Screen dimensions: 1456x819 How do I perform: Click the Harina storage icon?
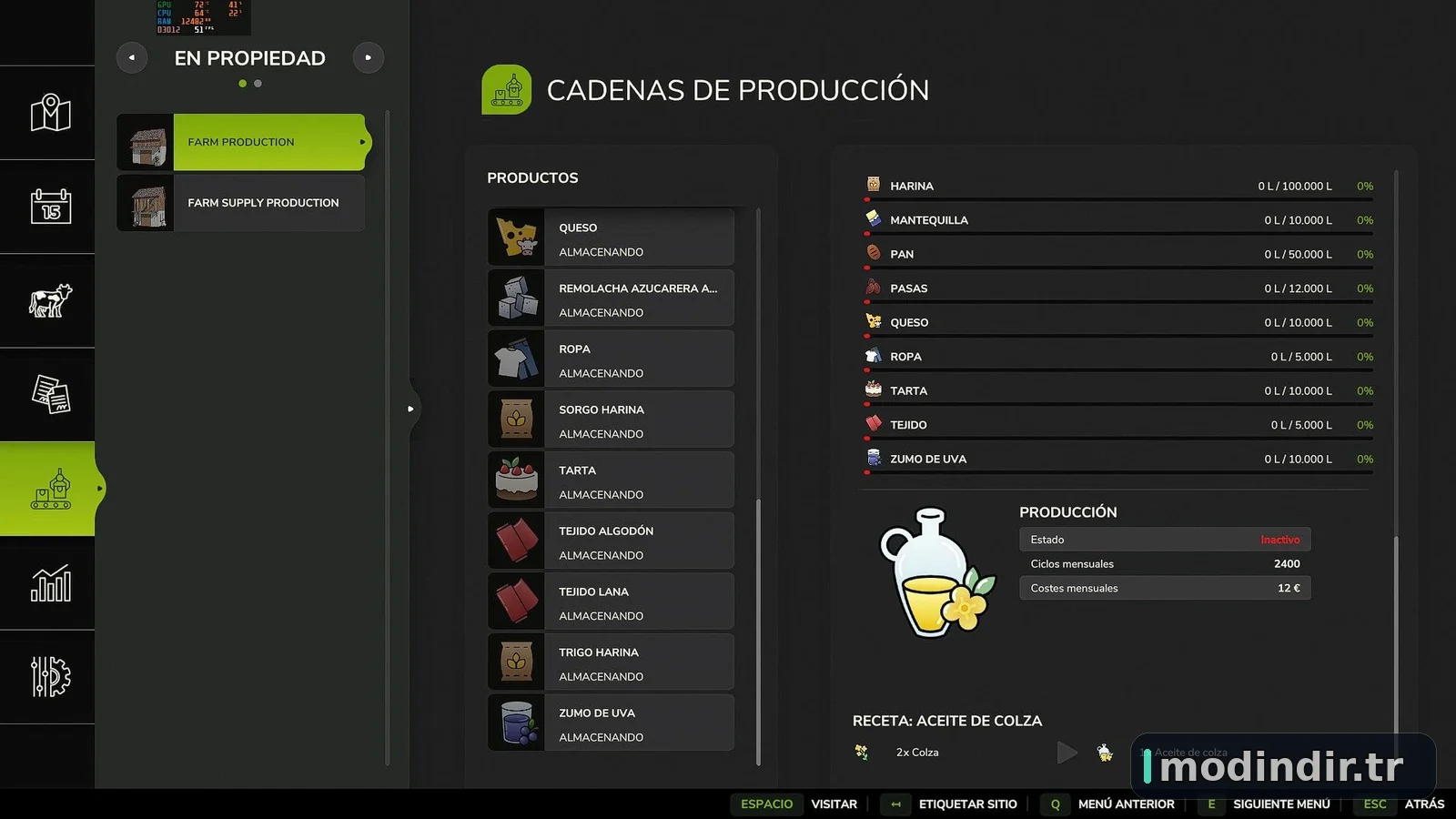[x=874, y=185]
